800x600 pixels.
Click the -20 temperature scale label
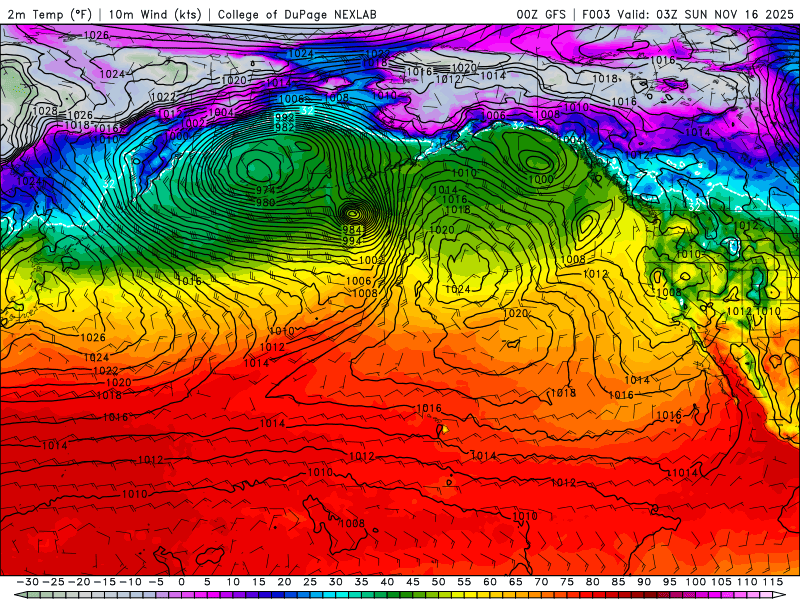[x=79, y=582]
